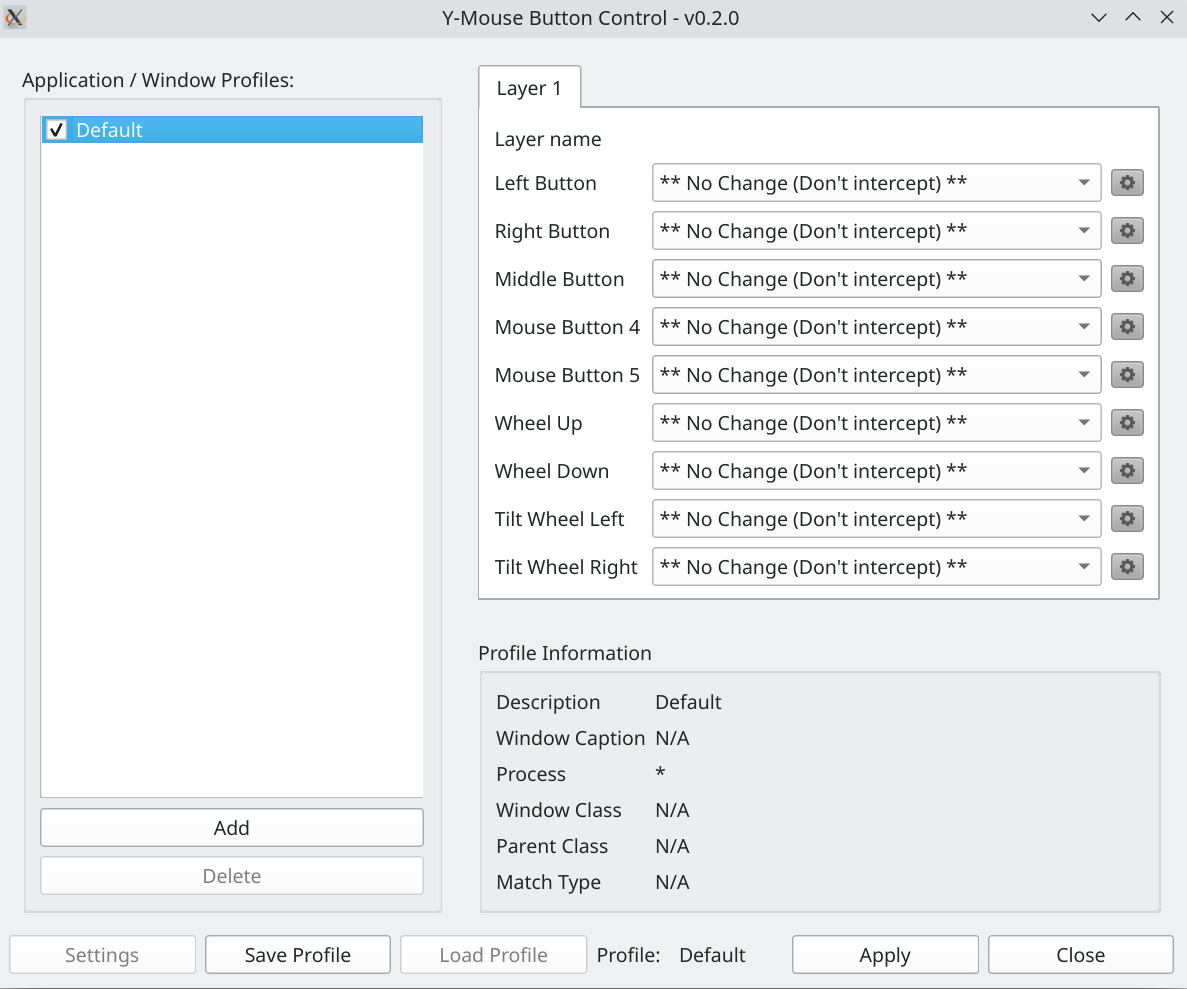The image size is (1187, 989).
Task: Click the Apply button
Action: (x=885, y=955)
